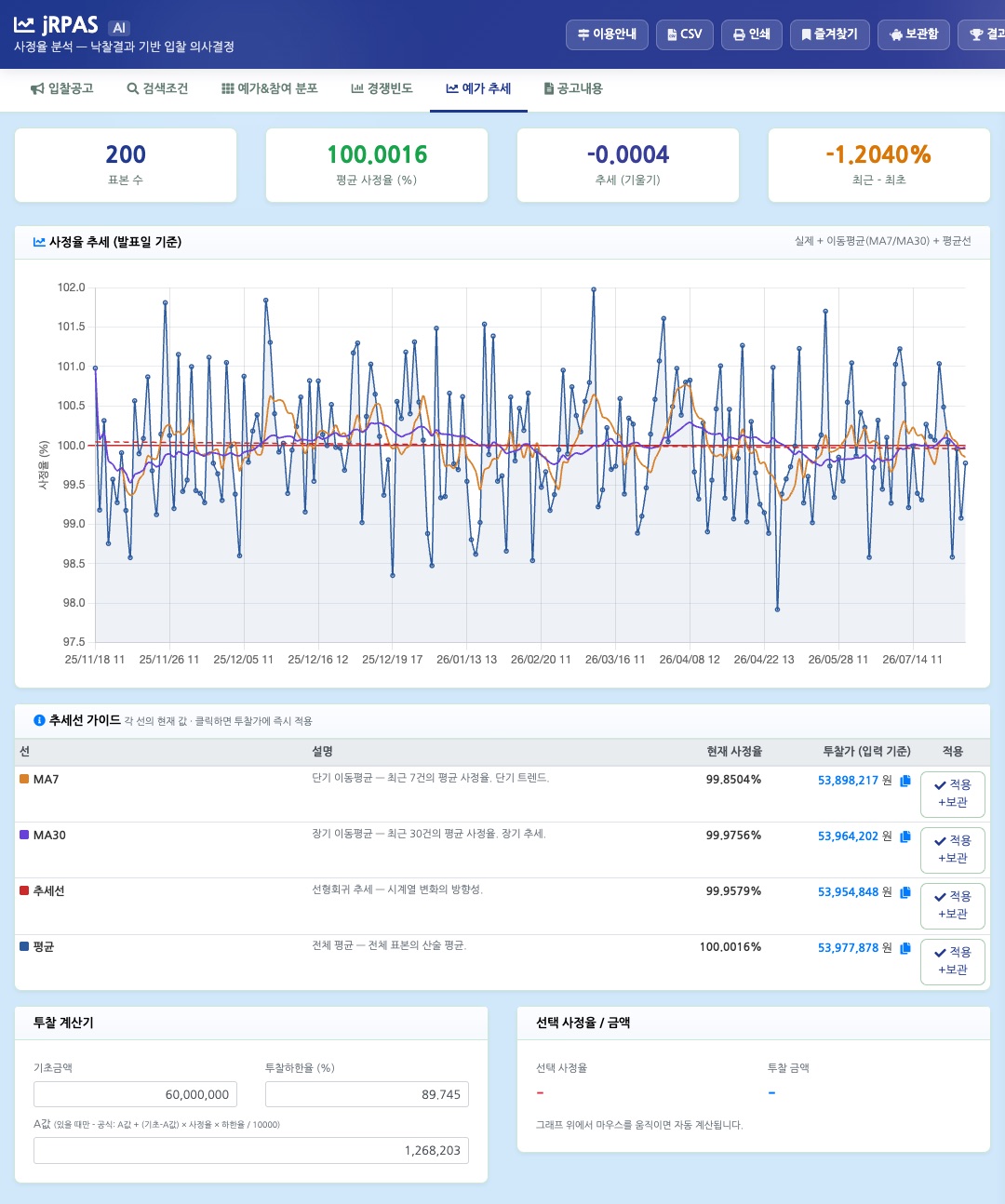Open the 이용안내 usage guide
The width and height of the screenshot is (1005, 1204).
(607, 34)
